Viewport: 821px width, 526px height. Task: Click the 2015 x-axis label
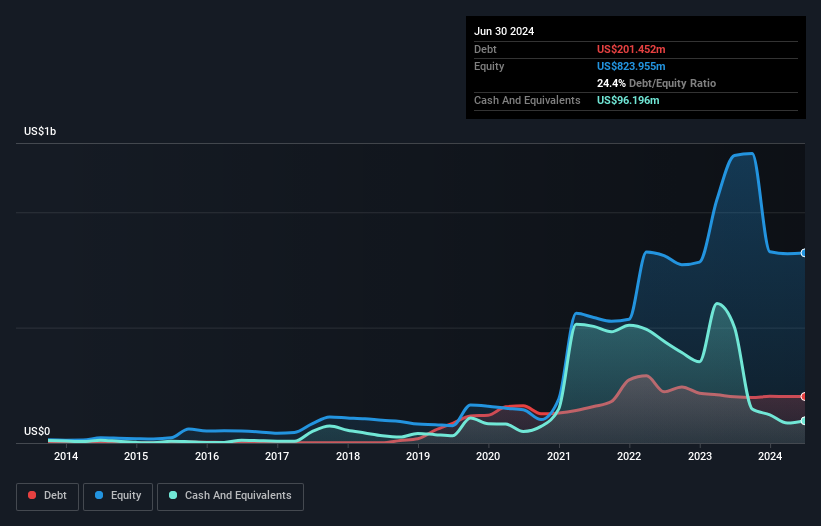tap(136, 456)
